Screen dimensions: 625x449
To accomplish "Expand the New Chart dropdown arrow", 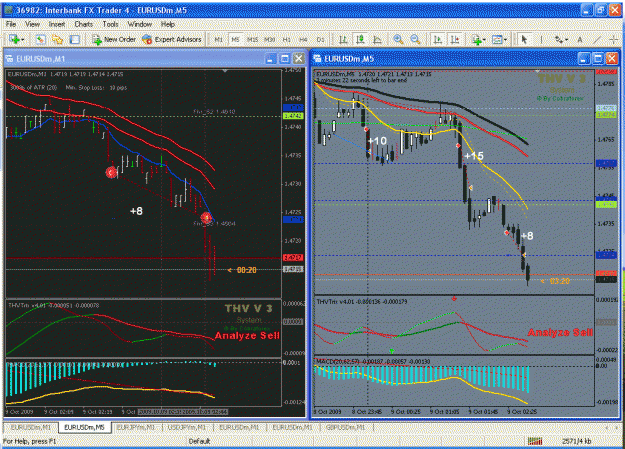I will click(23, 40).
